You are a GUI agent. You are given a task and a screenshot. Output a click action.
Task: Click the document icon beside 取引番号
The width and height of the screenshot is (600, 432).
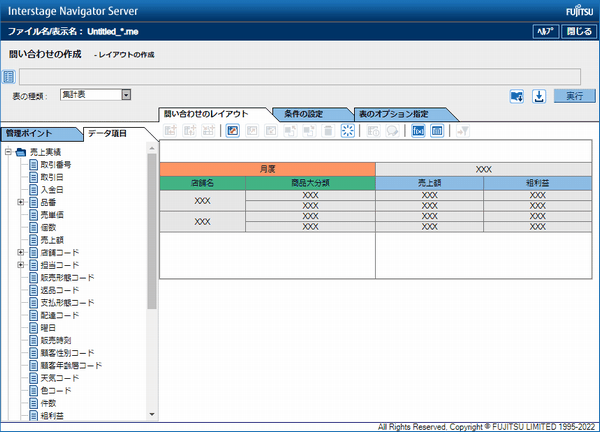coord(34,165)
